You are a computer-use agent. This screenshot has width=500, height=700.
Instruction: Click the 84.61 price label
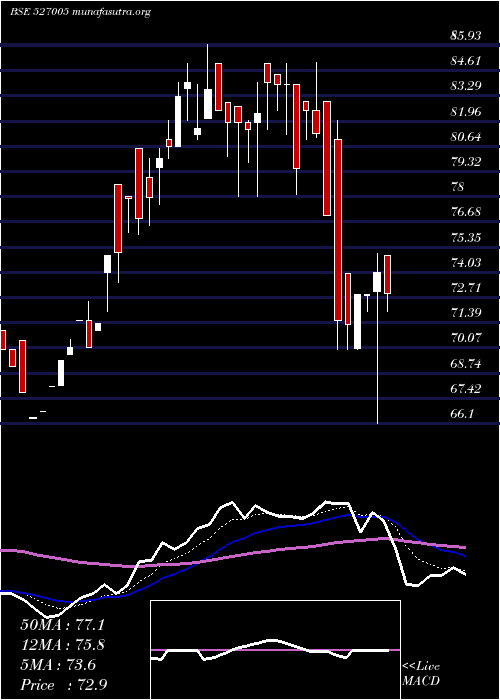click(465, 60)
